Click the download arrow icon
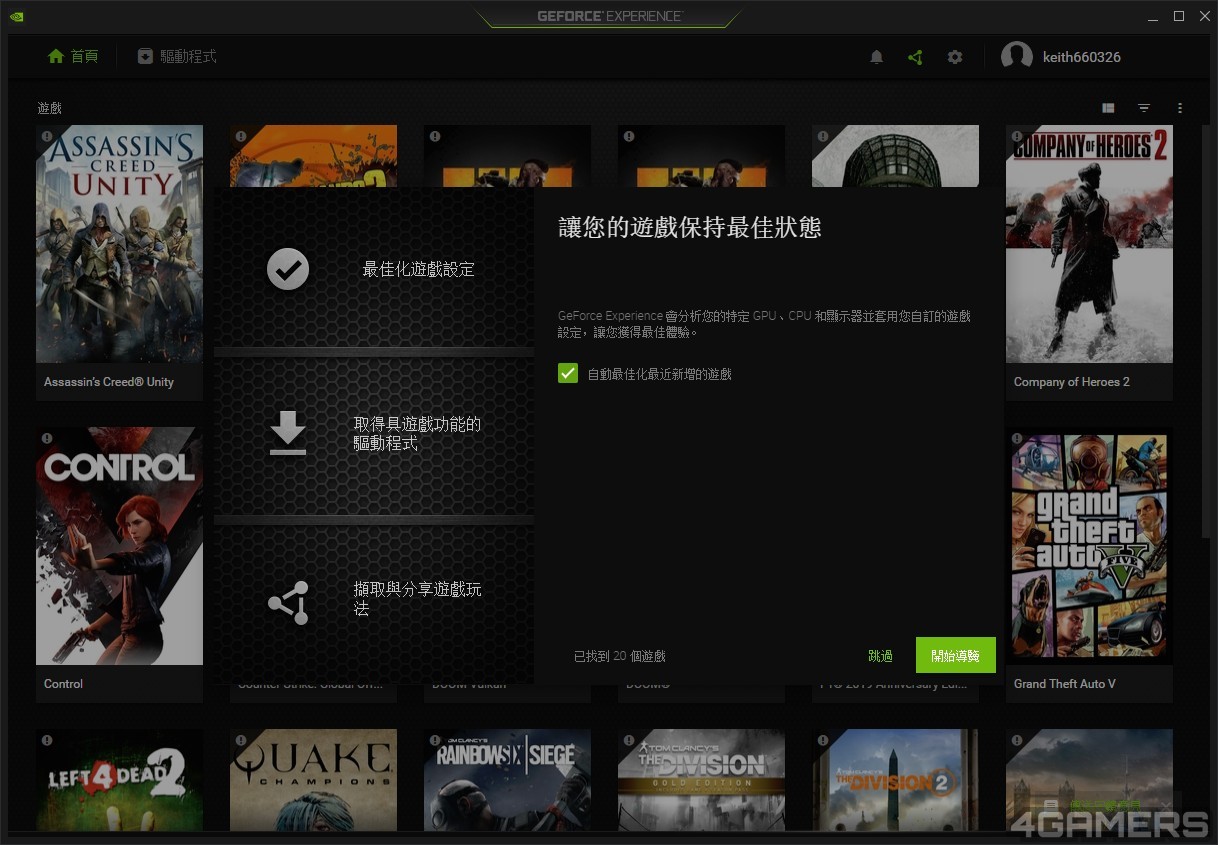The width and height of the screenshot is (1218, 845). pos(288,432)
